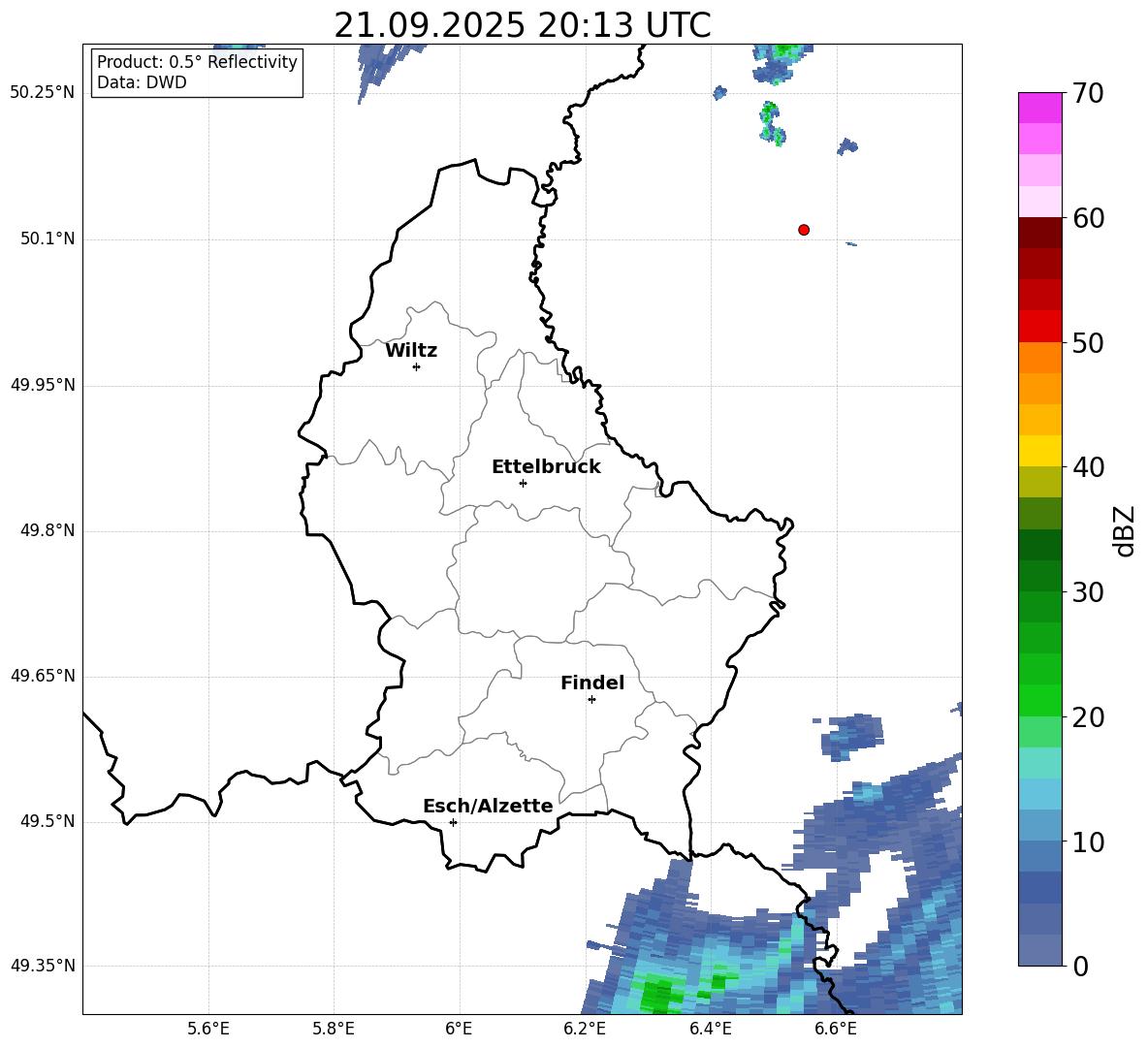
Task: Click the red dot marker on the map
Action: 803,230
